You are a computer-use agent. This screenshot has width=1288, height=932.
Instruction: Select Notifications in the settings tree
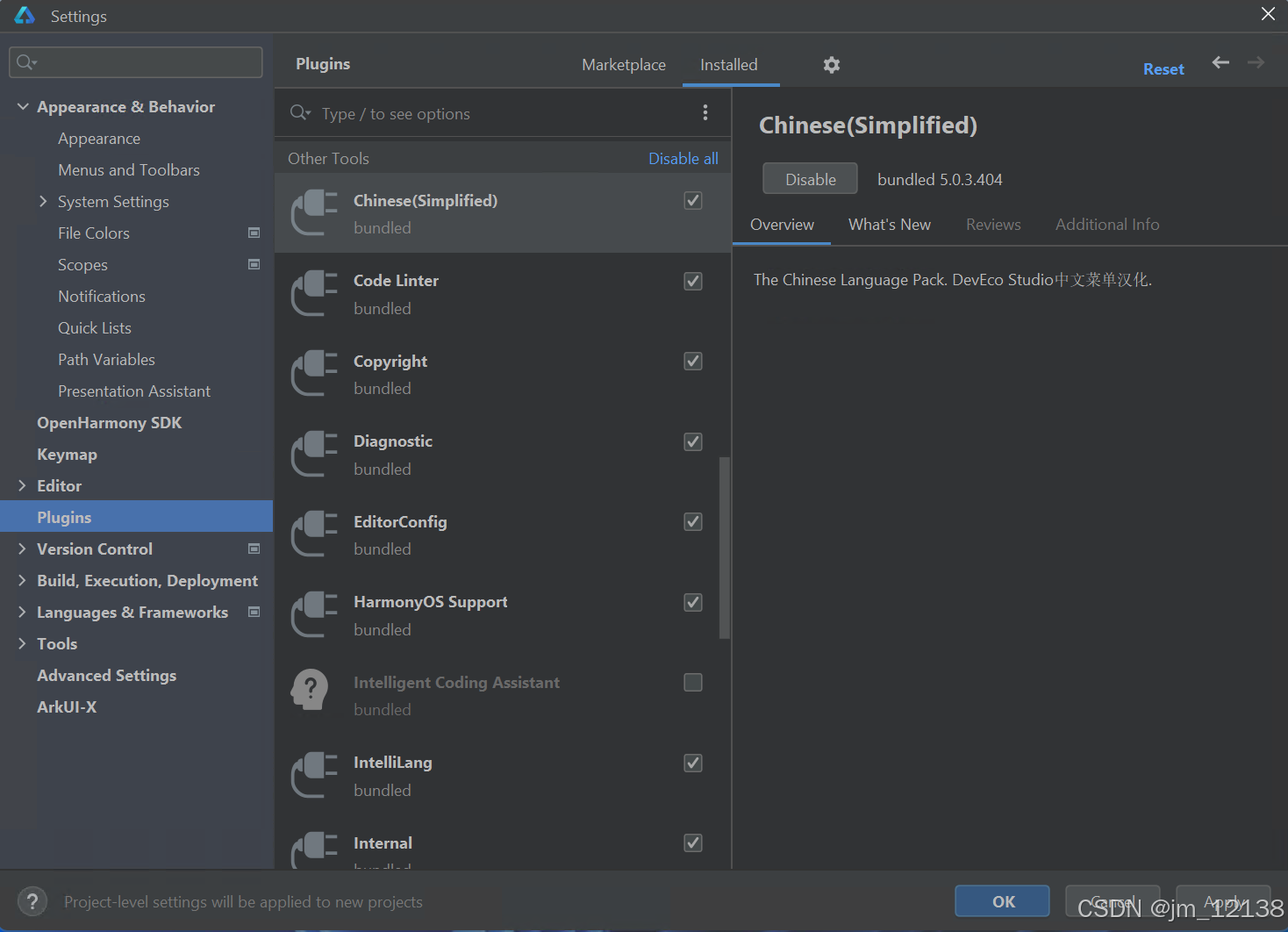coord(102,296)
